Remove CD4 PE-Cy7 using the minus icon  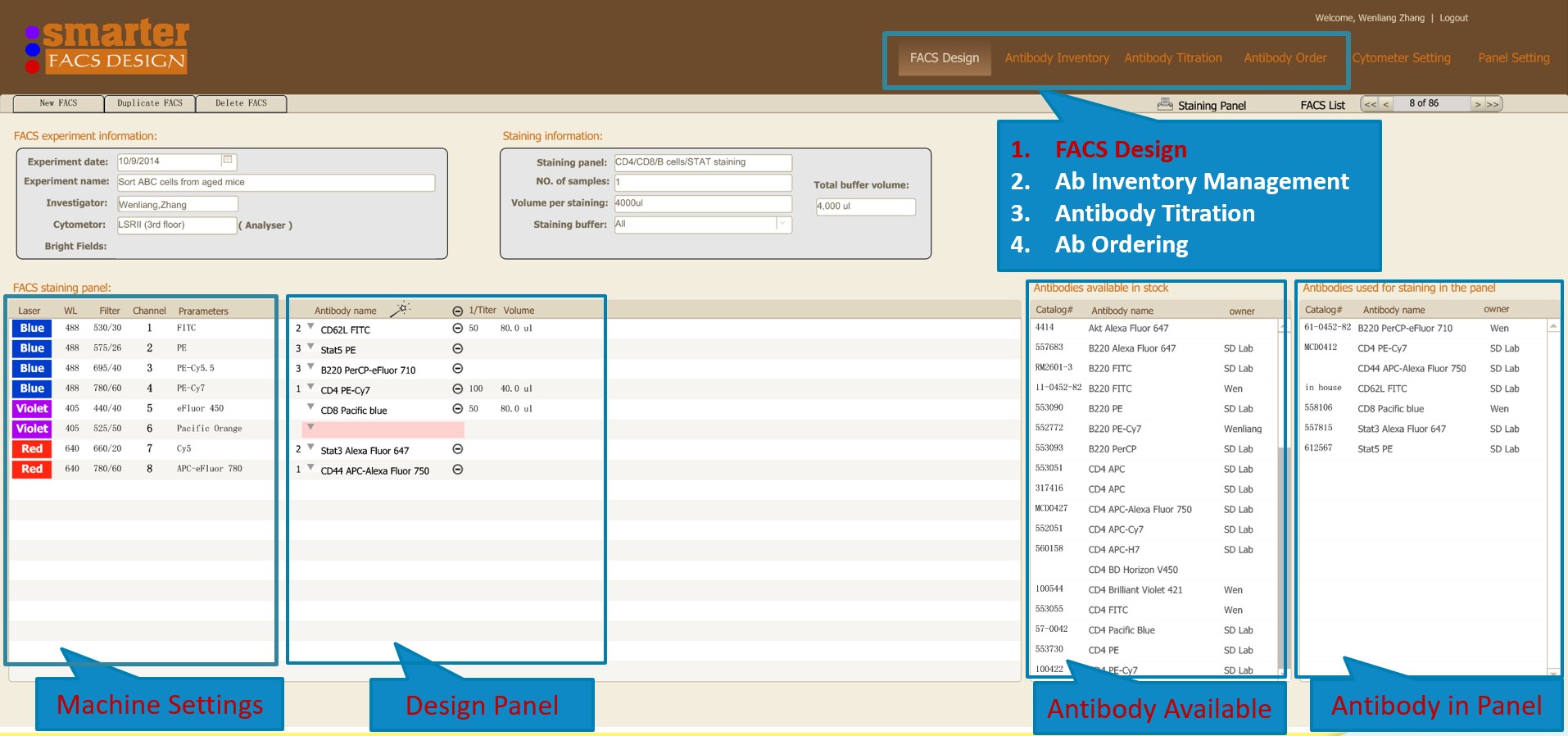pyautogui.click(x=458, y=388)
